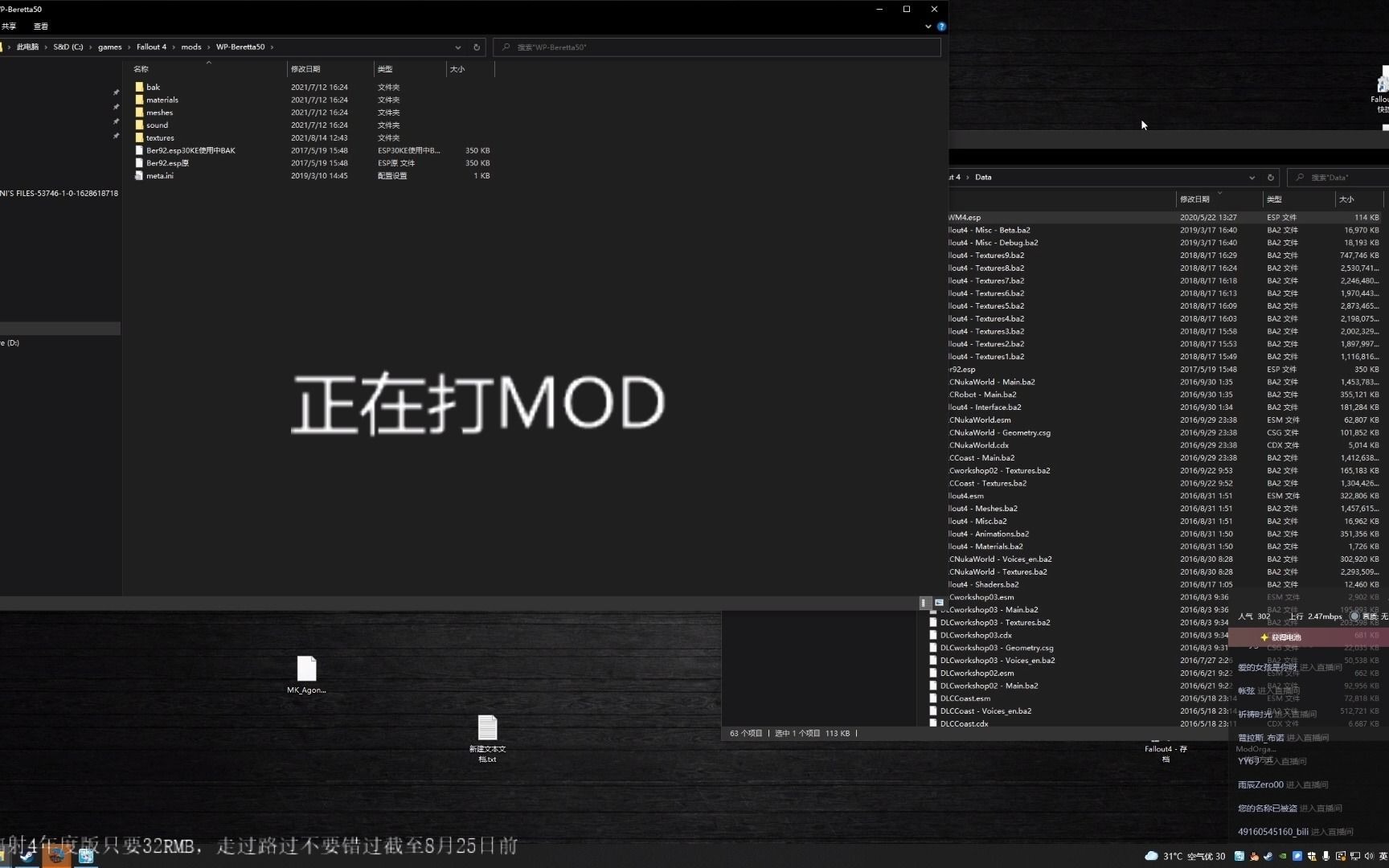
Task: Expand the ribbon chevron in WP-Beretta50 window
Action: [x=928, y=27]
